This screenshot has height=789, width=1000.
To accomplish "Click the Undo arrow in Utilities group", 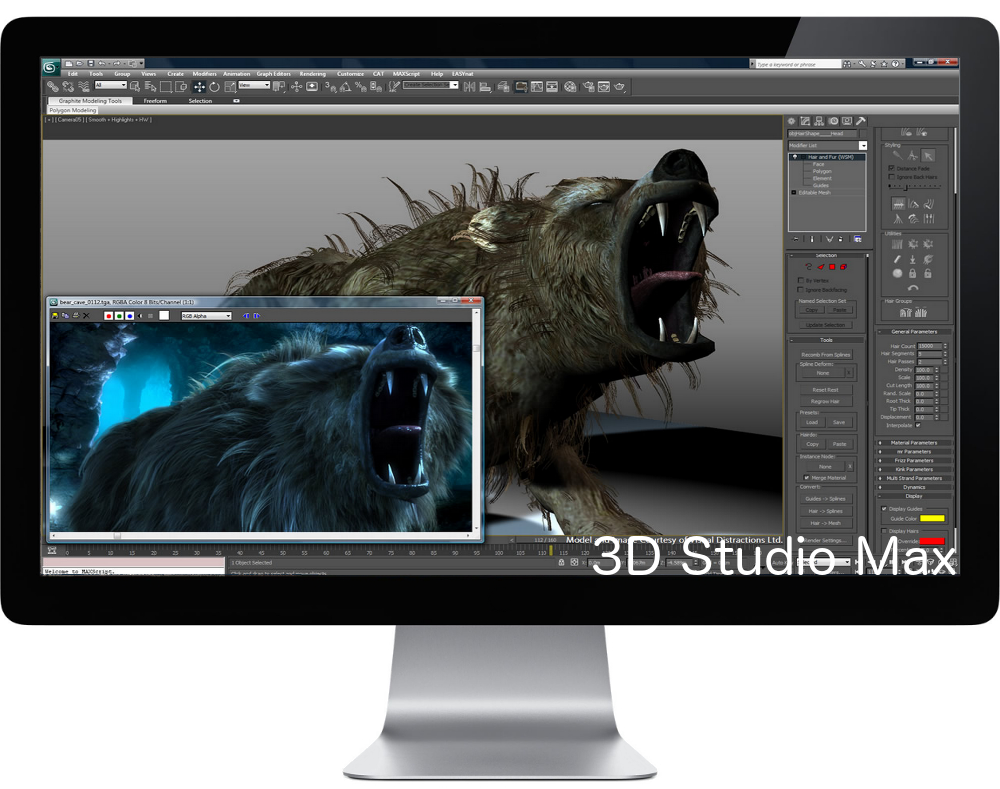I will [x=912, y=287].
